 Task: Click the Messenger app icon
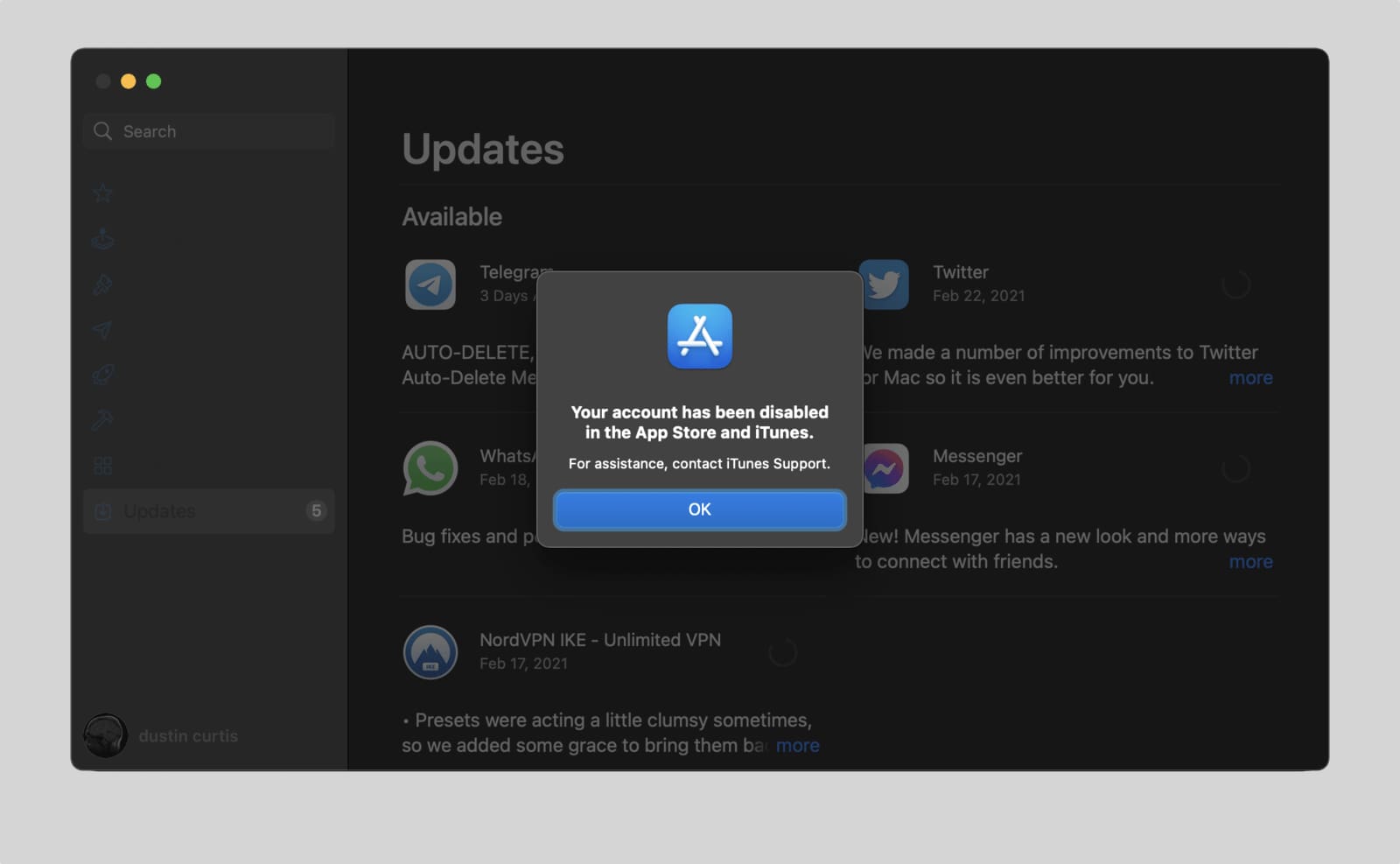point(885,468)
